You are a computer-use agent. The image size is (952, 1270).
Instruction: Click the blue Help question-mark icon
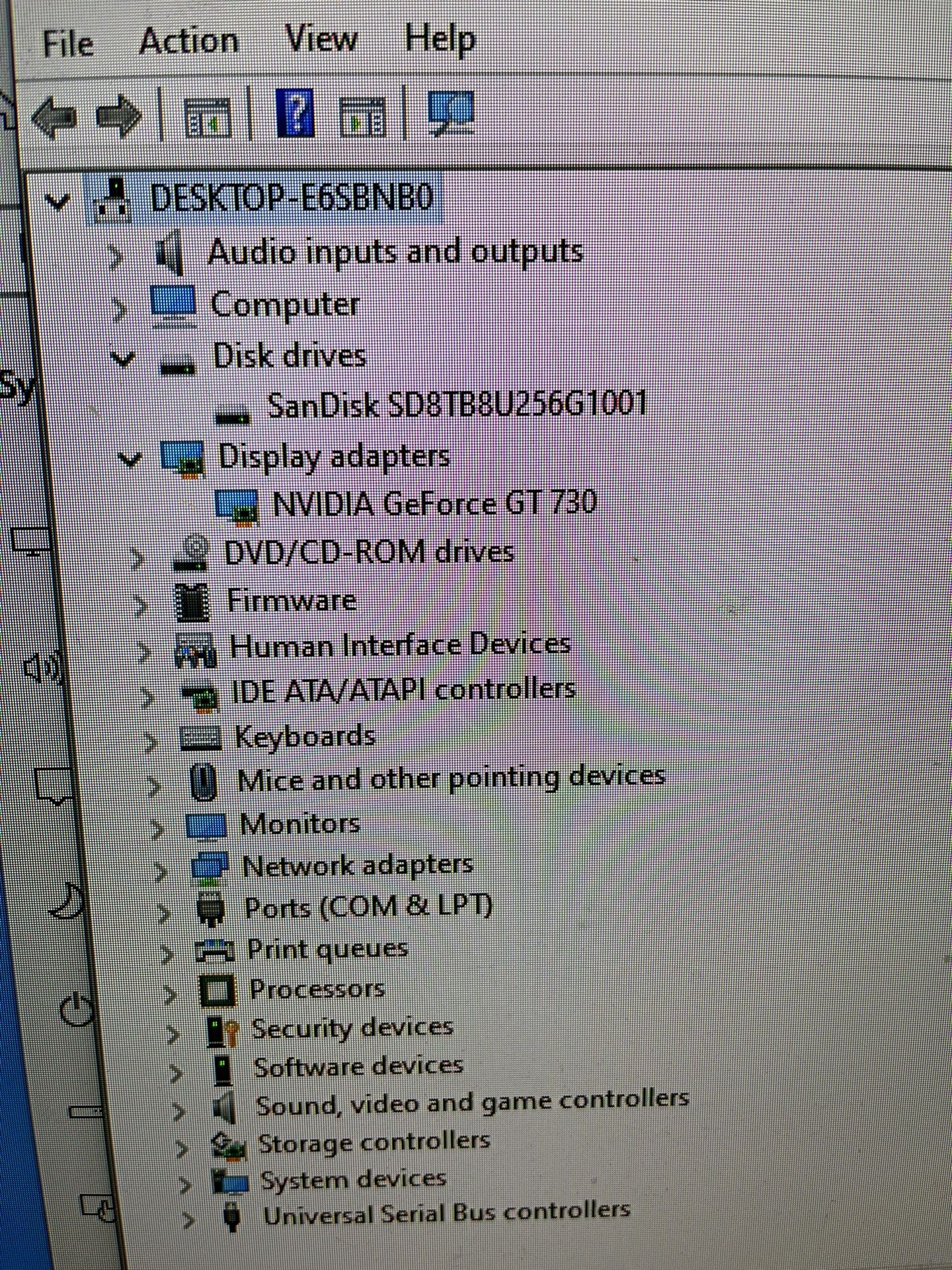295,113
